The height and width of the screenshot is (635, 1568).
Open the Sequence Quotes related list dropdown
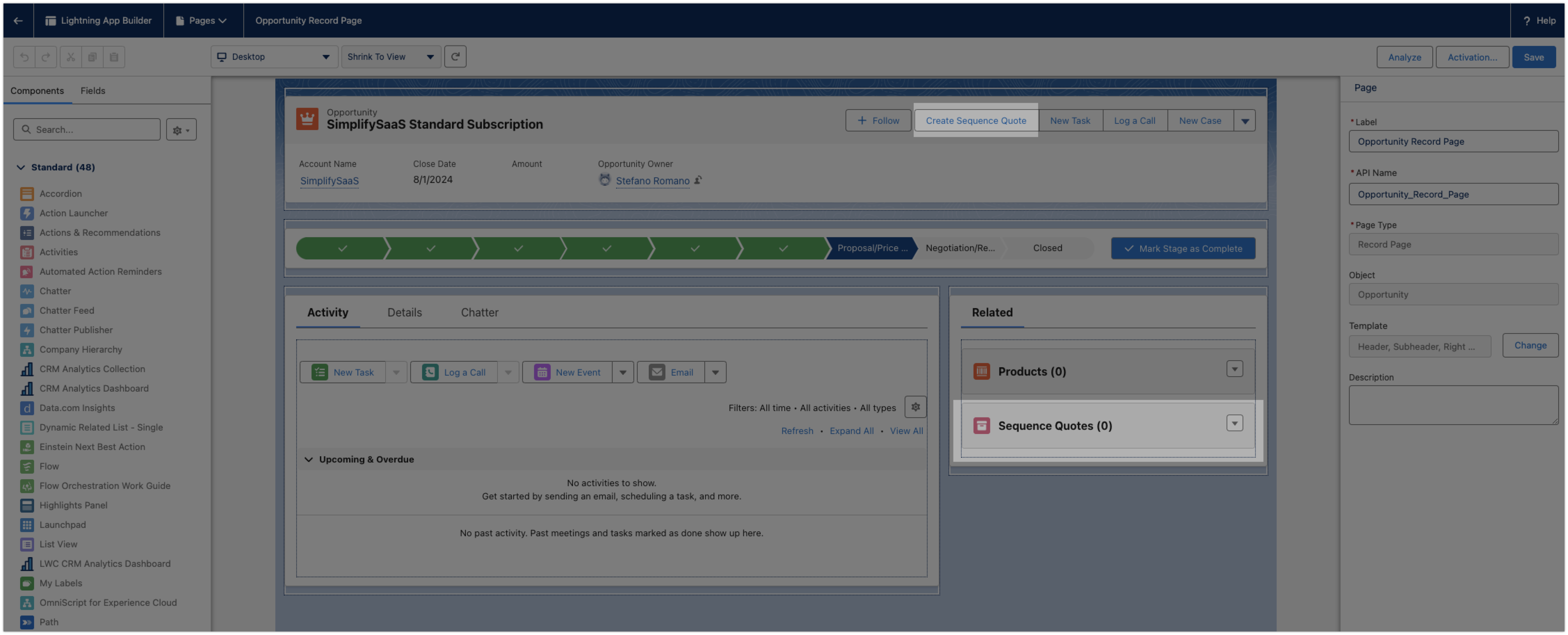click(x=1235, y=423)
